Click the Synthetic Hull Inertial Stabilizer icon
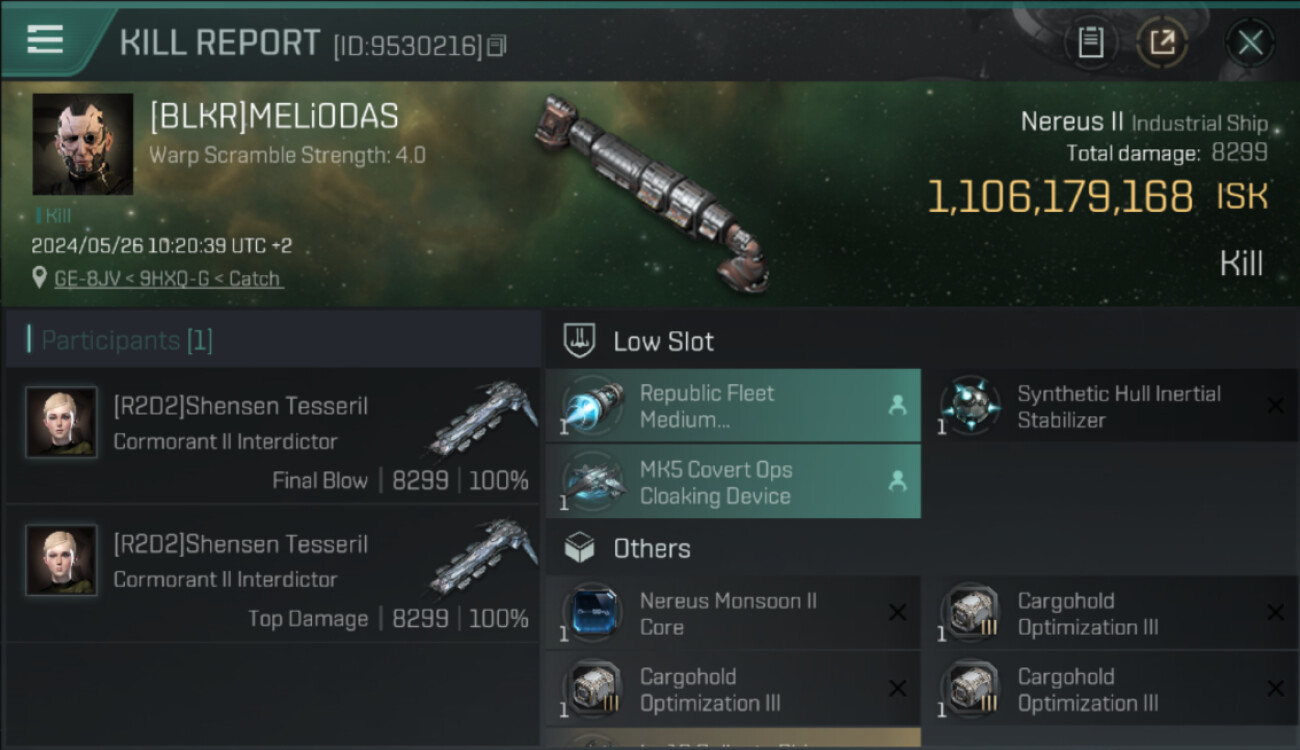This screenshot has width=1300, height=750. pyautogui.click(x=970, y=406)
